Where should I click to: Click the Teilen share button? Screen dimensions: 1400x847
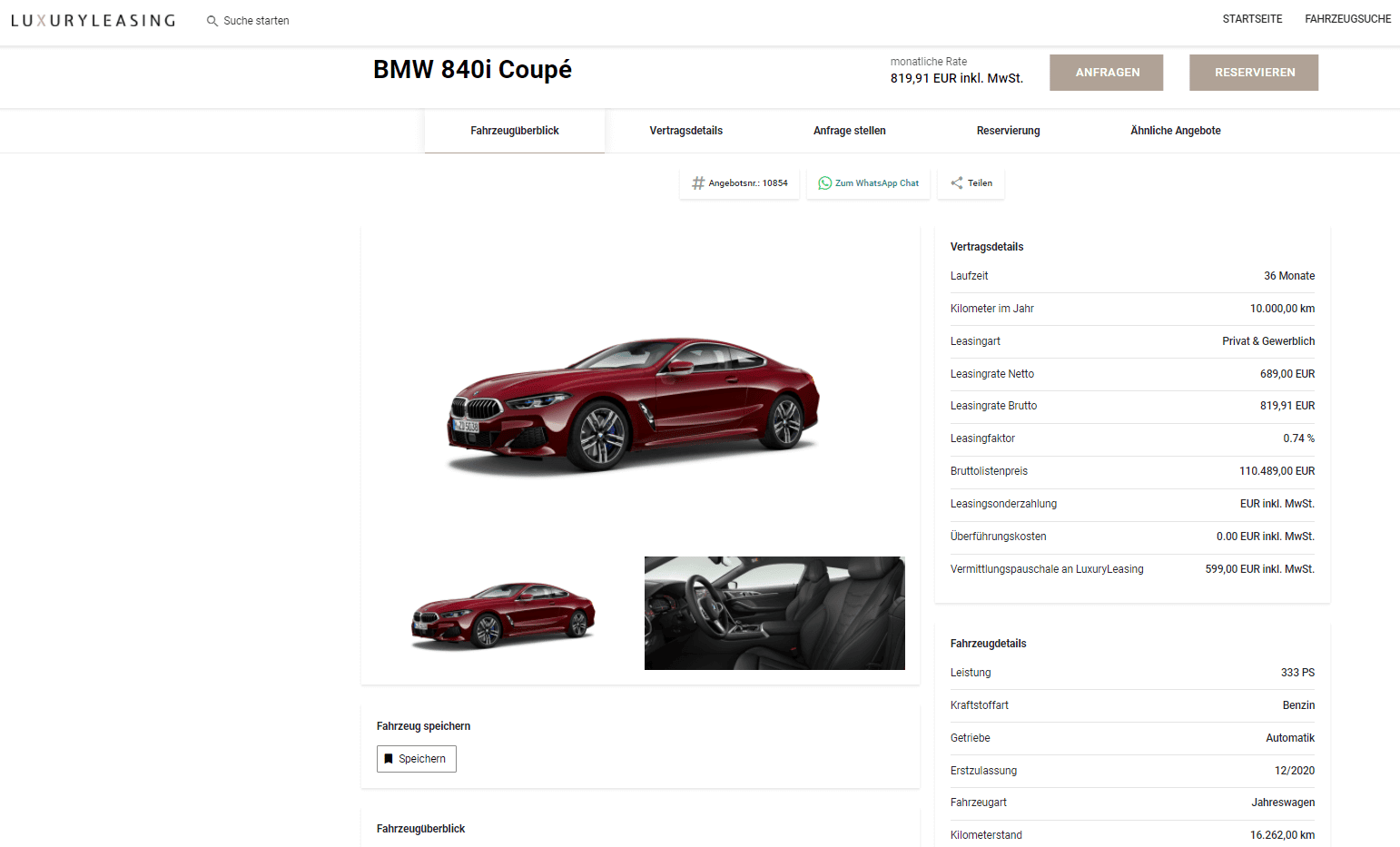pyautogui.click(x=971, y=183)
